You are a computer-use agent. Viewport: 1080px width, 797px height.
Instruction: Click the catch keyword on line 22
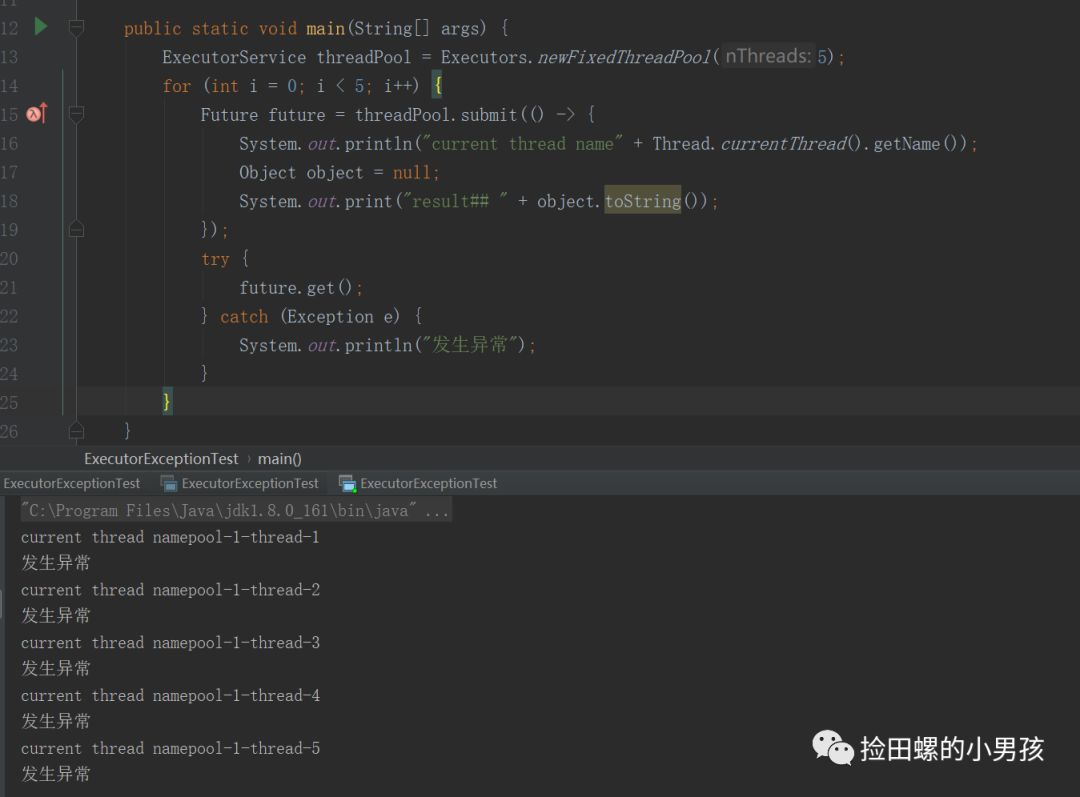pos(244,317)
